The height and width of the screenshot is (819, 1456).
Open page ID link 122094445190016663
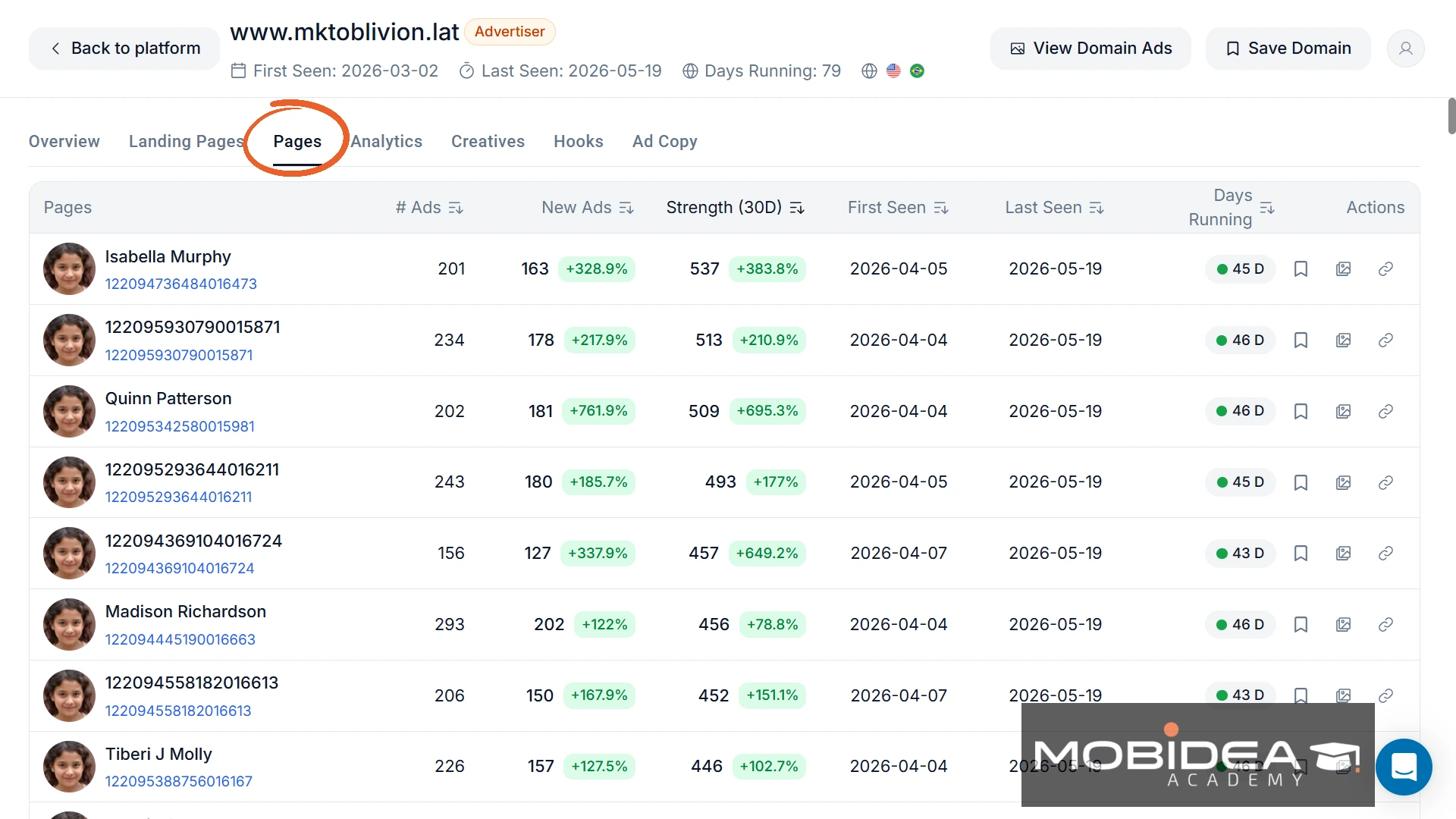tap(180, 640)
